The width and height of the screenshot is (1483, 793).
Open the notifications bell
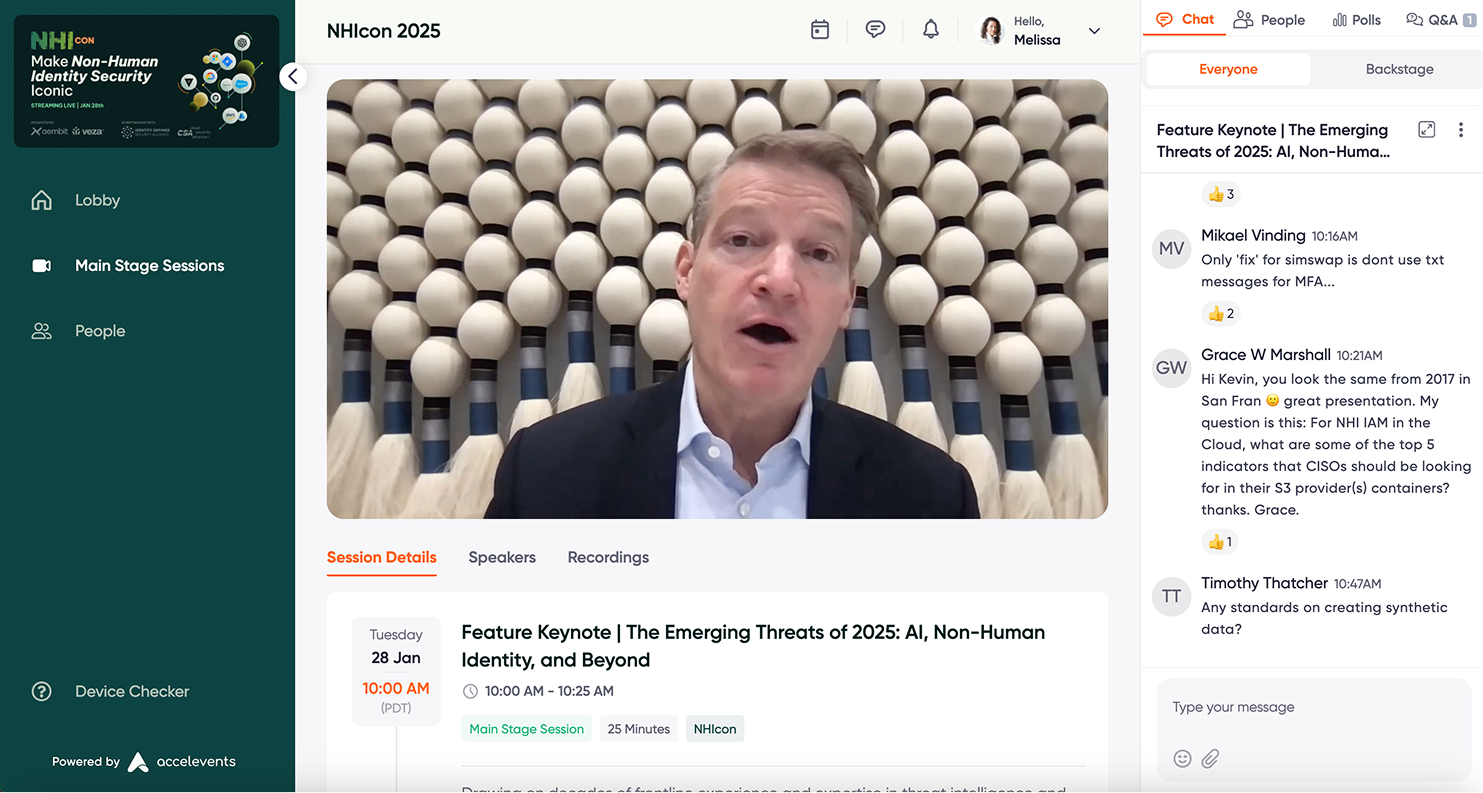[x=930, y=30]
